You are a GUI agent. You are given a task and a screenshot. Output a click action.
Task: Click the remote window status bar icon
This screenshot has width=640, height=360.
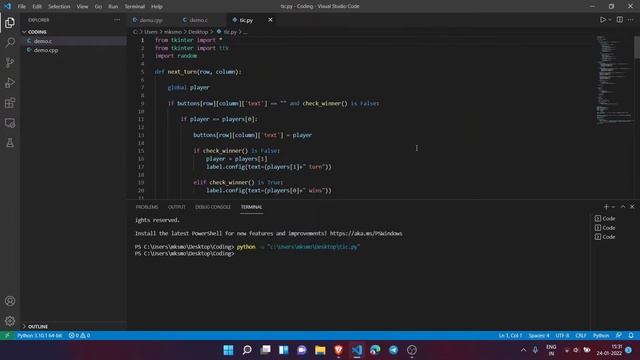(x=7, y=336)
